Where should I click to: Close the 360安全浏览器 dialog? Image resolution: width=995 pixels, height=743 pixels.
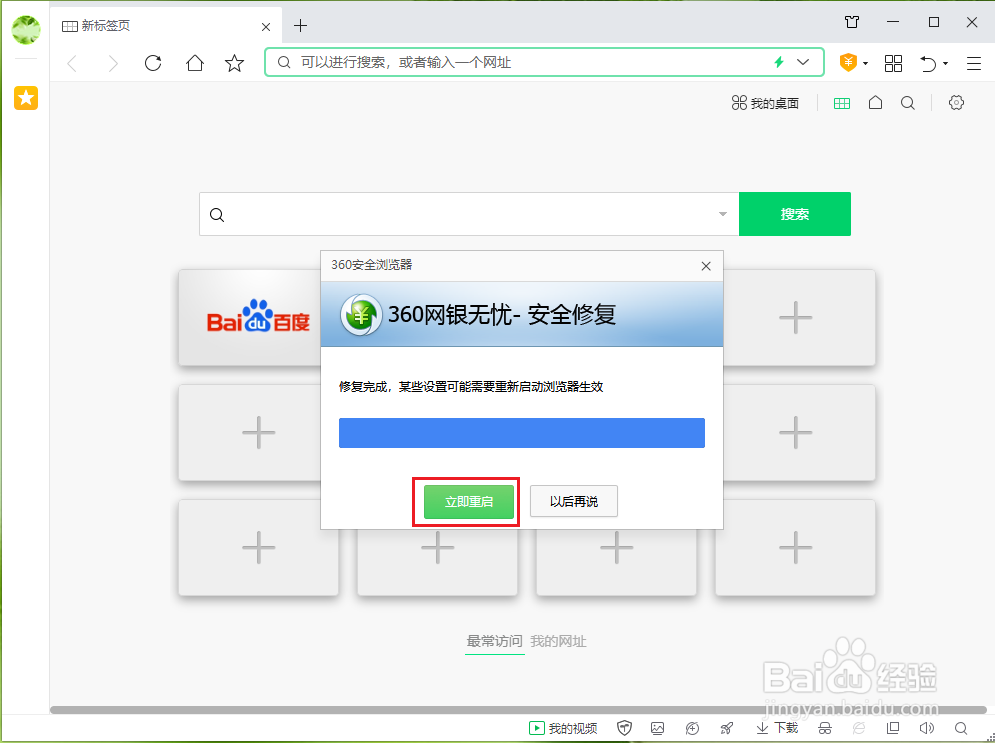706,266
